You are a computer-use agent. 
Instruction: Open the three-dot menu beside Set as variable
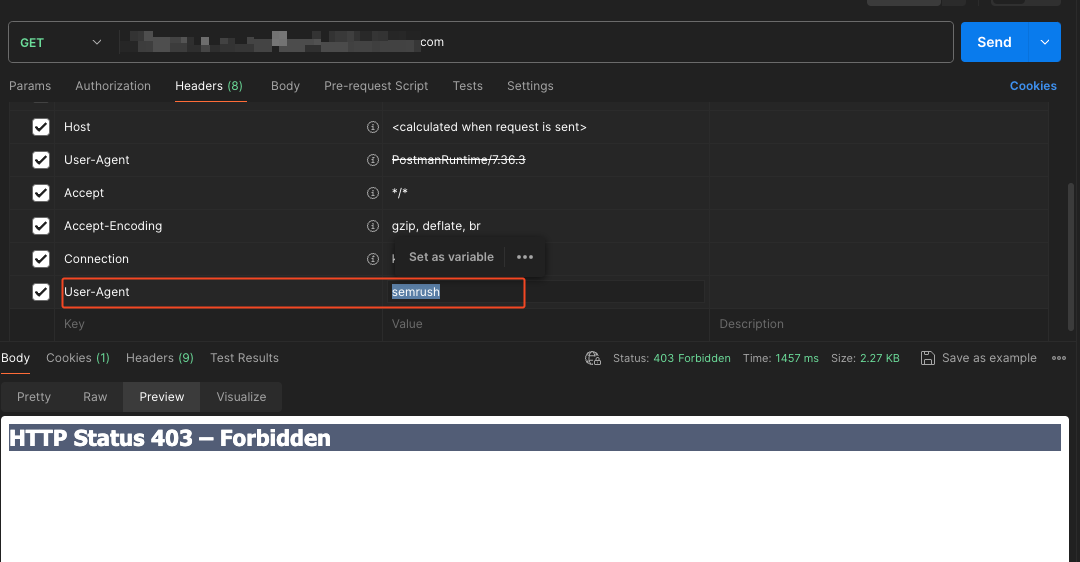click(x=525, y=257)
